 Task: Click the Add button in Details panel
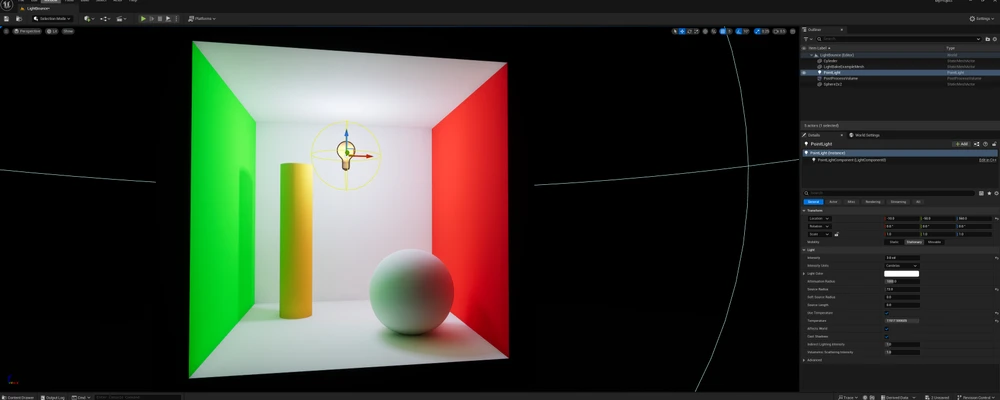pos(961,144)
